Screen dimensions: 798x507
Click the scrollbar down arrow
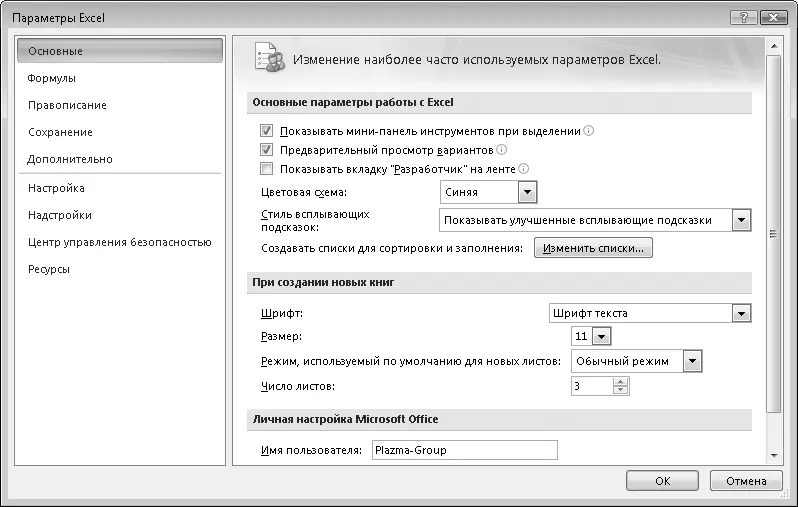tap(774, 456)
